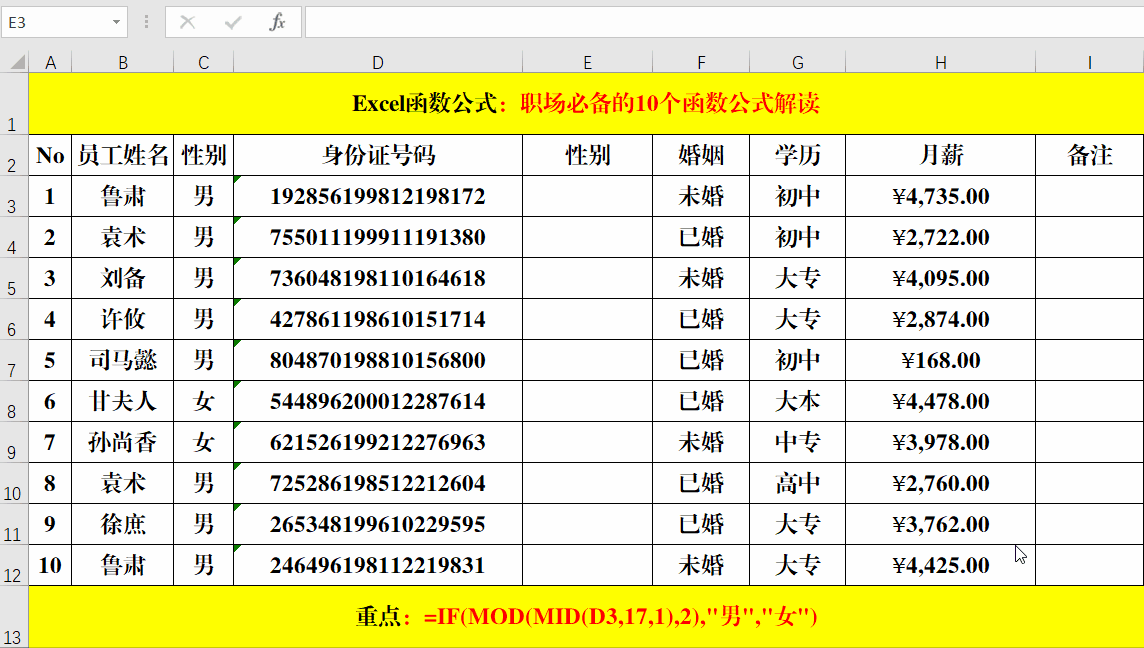The height and width of the screenshot is (648, 1144).
Task: Click cell with ID 804870198810156800
Action: pos(378,360)
